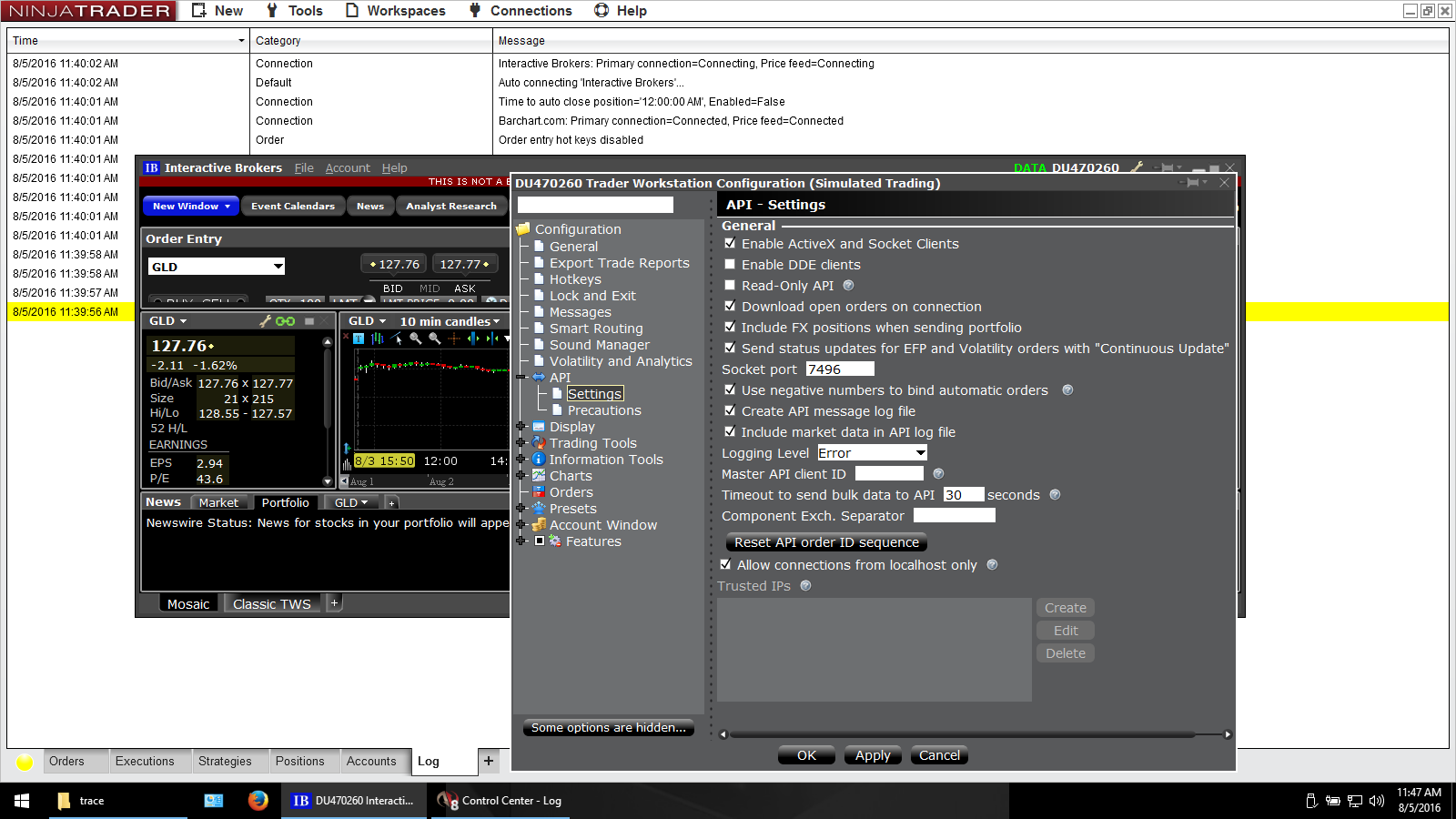Open wrench configure icon in Interactive Brokers title bar

[x=1137, y=167]
